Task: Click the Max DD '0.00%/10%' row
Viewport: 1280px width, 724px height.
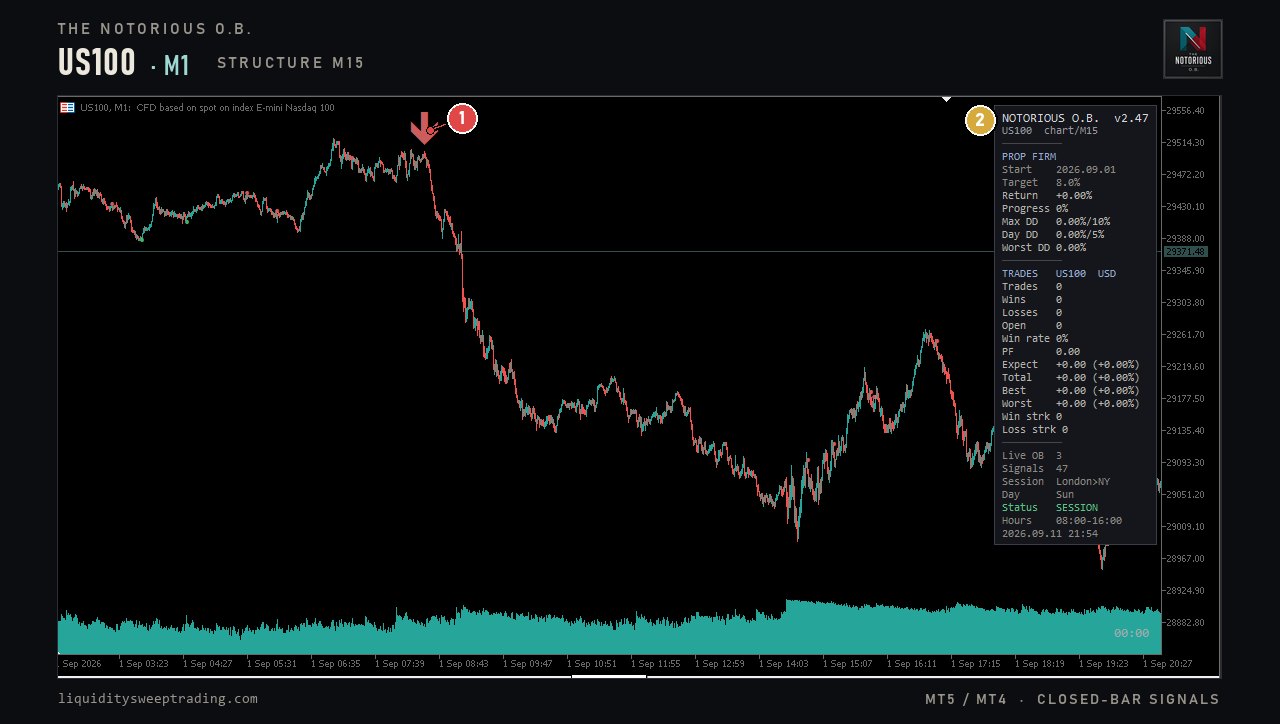Action: (1056, 222)
